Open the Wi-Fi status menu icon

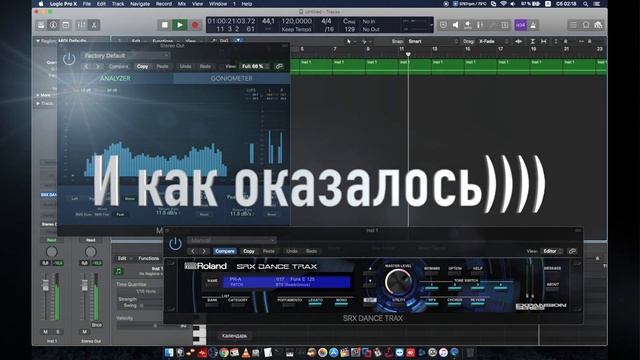point(503,4)
